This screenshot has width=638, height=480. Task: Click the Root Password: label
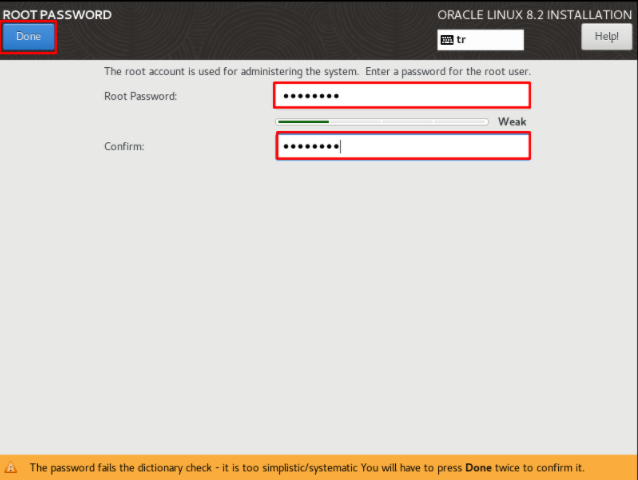(x=140, y=96)
